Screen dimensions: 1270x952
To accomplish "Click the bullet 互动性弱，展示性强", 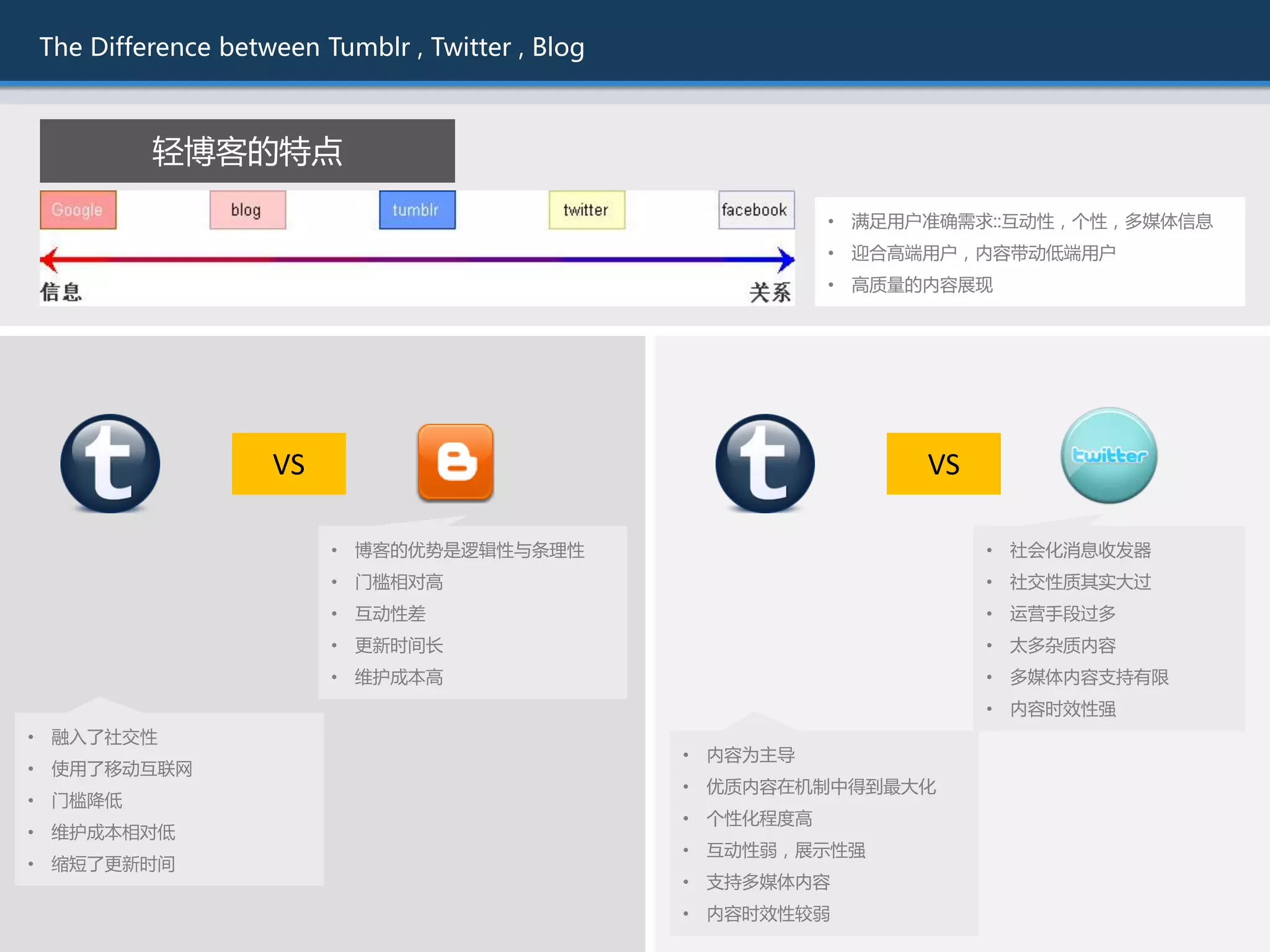I will point(786,850).
